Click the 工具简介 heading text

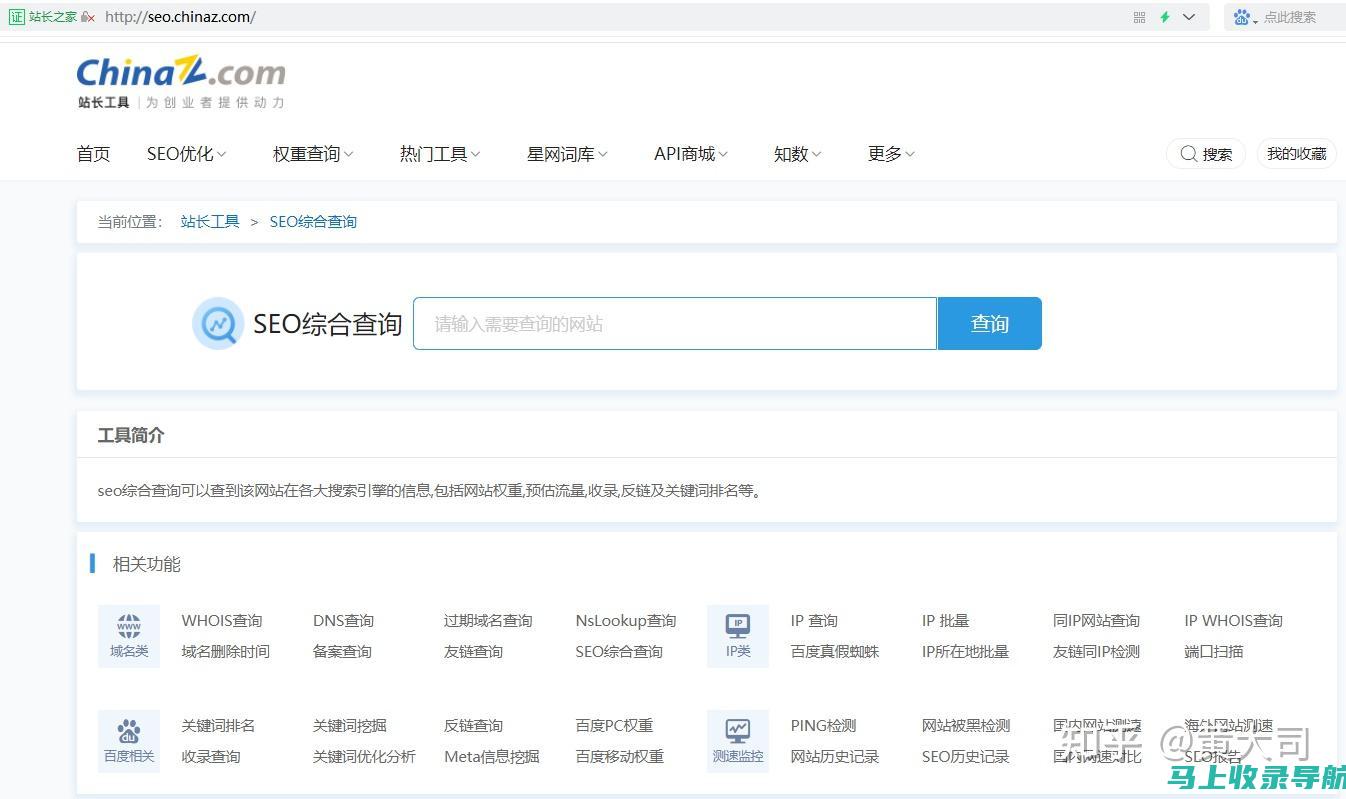pyautogui.click(x=131, y=435)
